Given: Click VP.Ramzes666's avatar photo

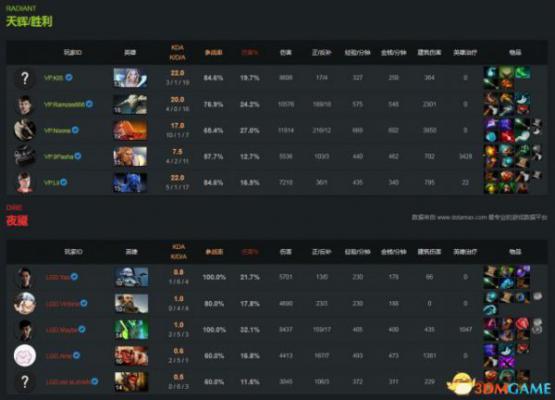Looking at the screenshot, I should click(24, 104).
